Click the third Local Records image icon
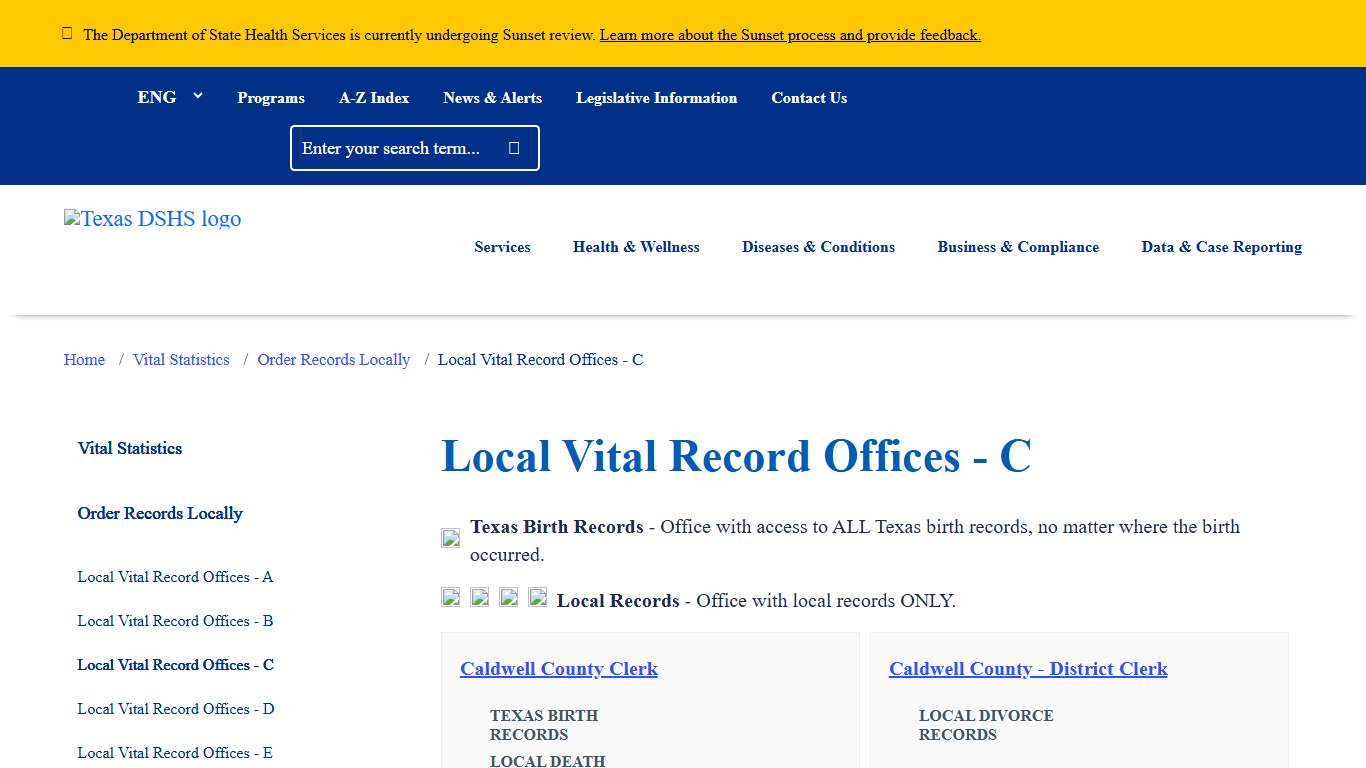 508,597
